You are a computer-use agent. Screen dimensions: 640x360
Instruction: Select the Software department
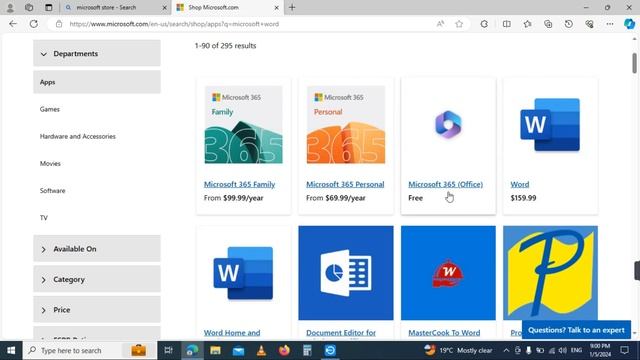52,191
